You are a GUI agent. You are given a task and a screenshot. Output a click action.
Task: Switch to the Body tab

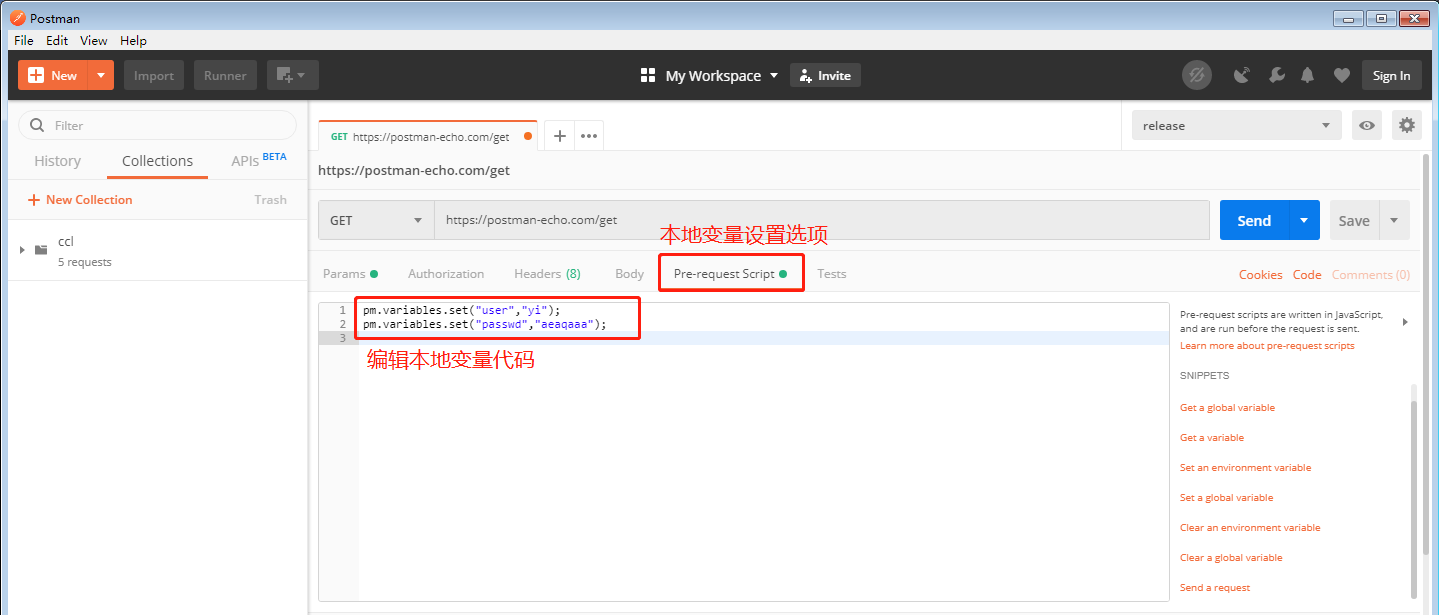(x=629, y=273)
